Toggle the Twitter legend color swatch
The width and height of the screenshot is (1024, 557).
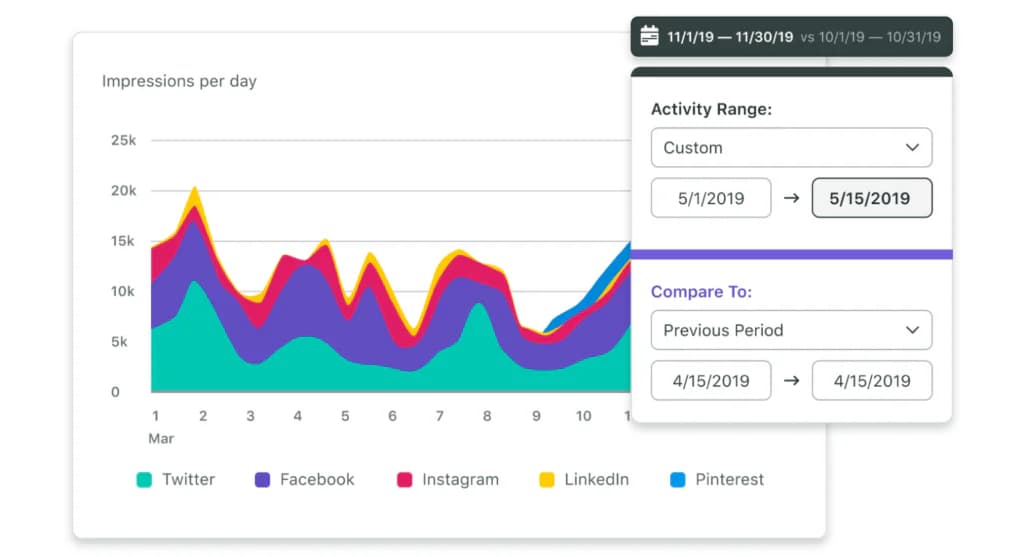click(x=144, y=480)
